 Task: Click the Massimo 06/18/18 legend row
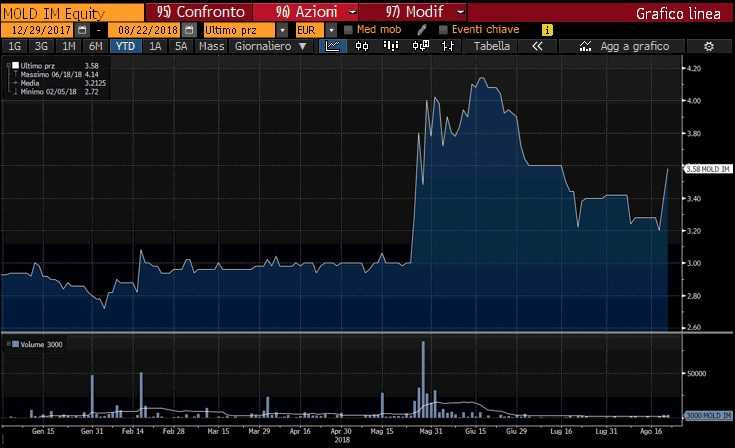(x=59, y=75)
